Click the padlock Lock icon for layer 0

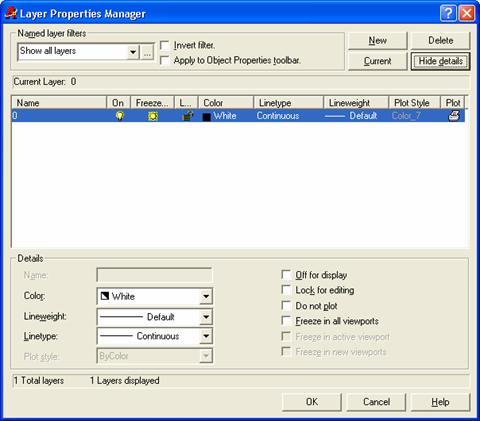pyautogui.click(x=187, y=116)
